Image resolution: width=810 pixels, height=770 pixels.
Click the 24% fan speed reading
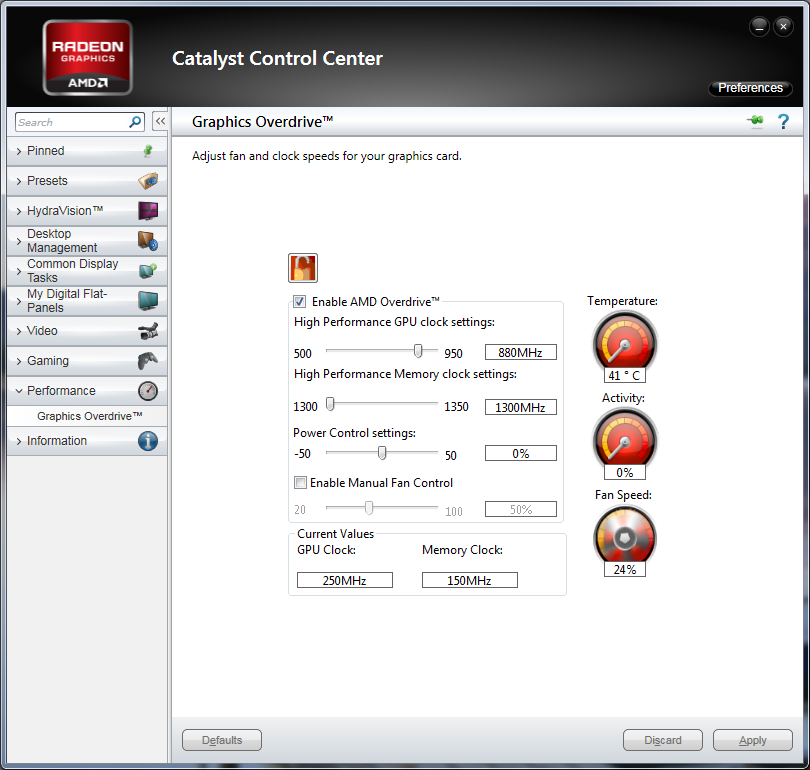625,569
